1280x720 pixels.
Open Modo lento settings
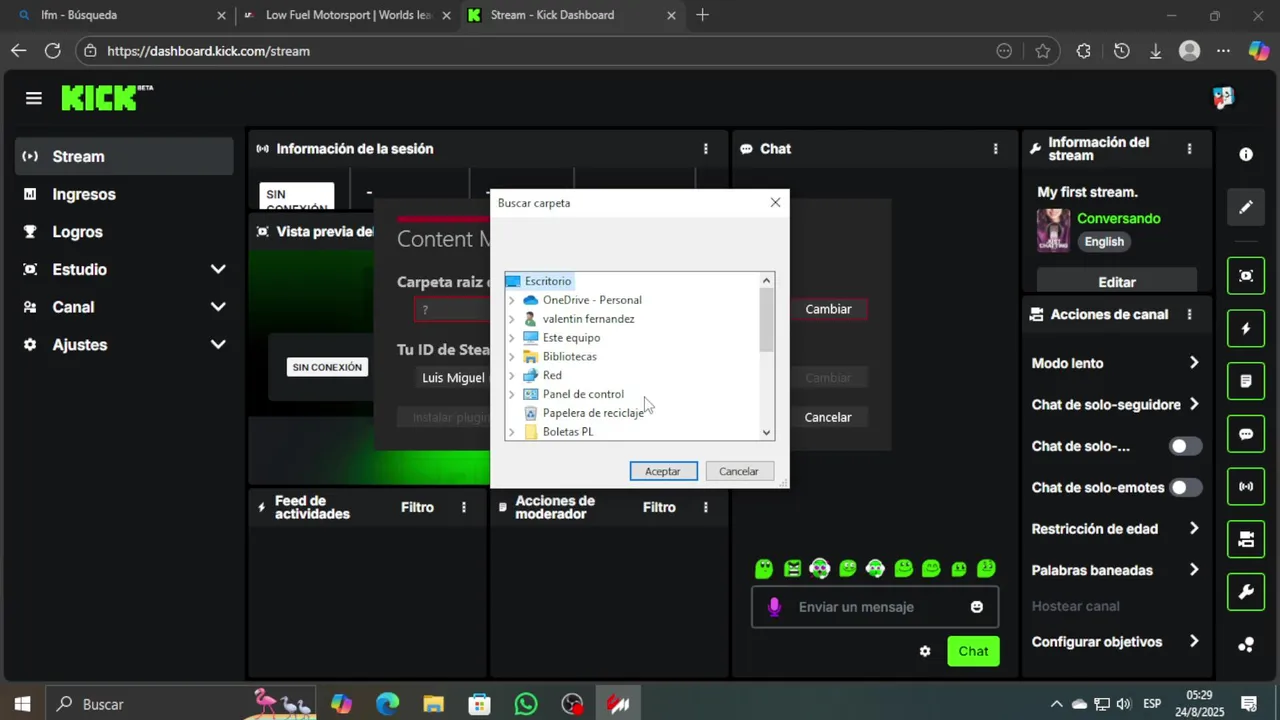tap(1116, 363)
